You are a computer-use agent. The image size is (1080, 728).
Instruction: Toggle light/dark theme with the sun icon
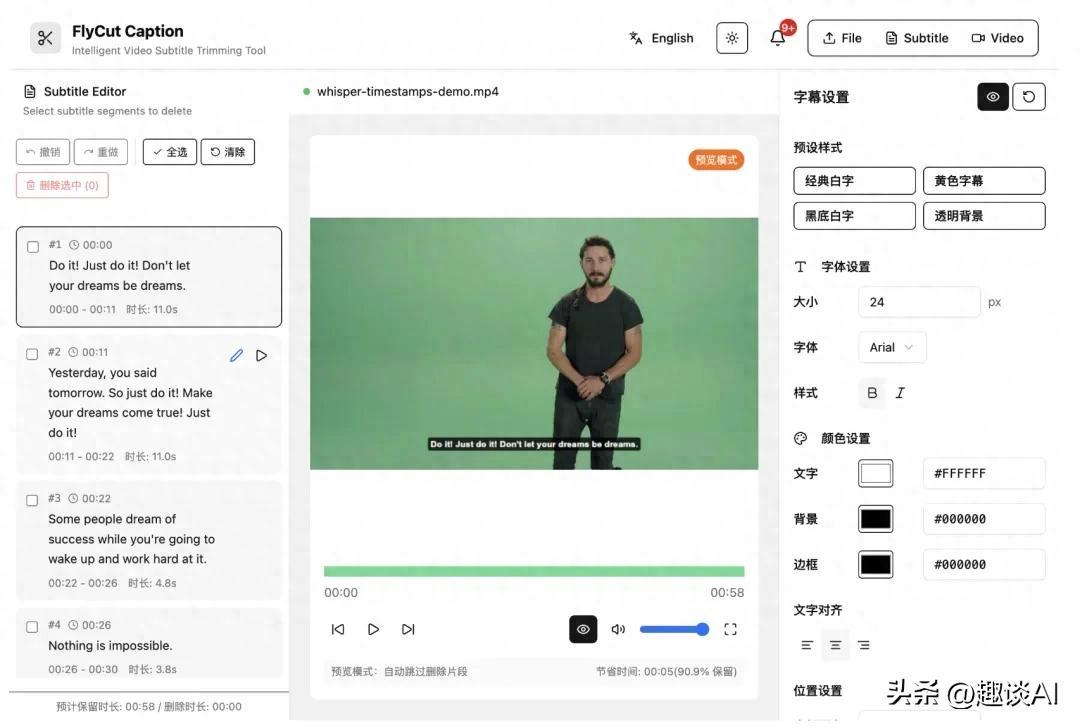731,37
